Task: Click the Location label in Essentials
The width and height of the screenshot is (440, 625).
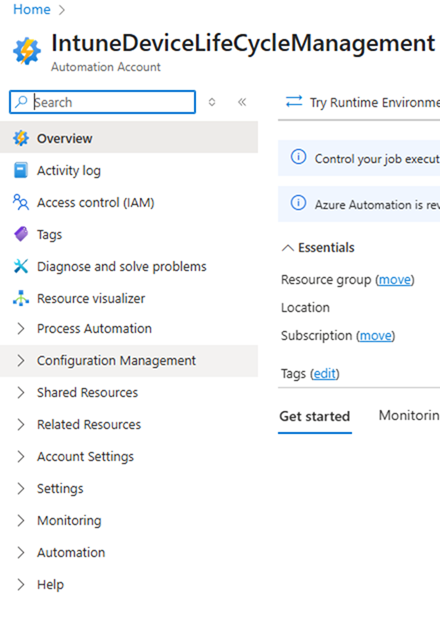Action: [305, 308]
